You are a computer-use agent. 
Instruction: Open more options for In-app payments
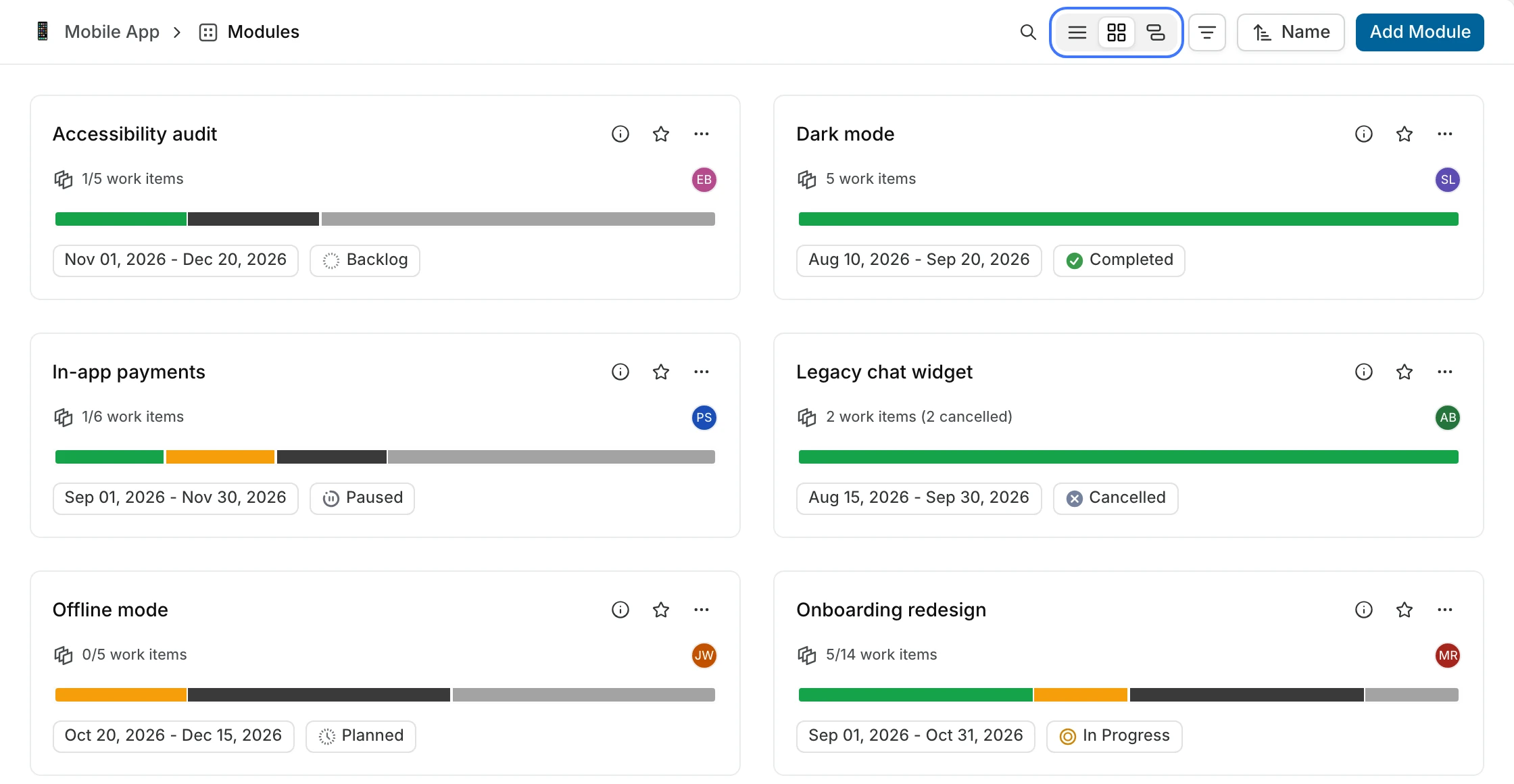coord(702,372)
